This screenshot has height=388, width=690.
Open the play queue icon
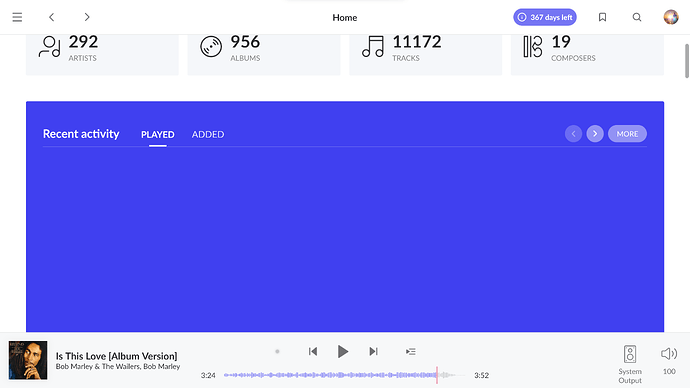click(x=411, y=351)
